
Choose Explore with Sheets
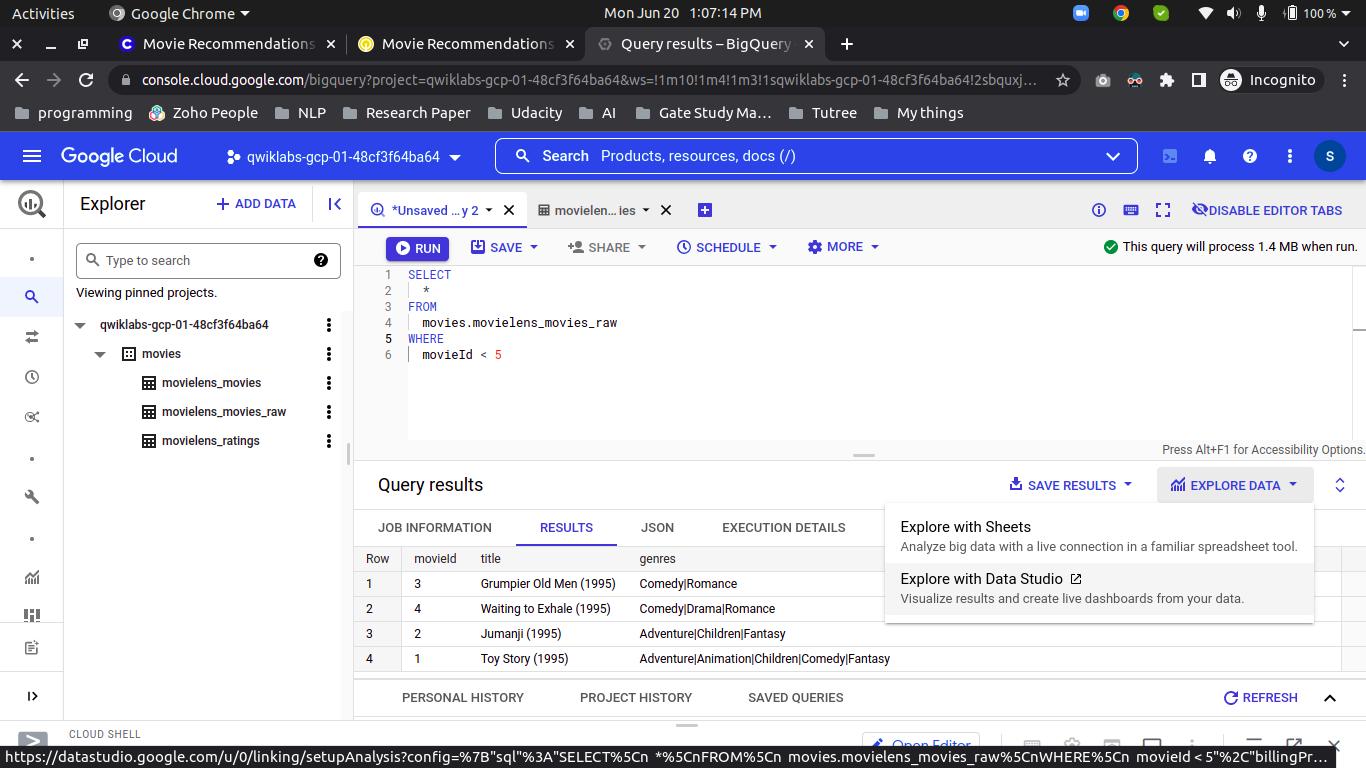click(1099, 536)
